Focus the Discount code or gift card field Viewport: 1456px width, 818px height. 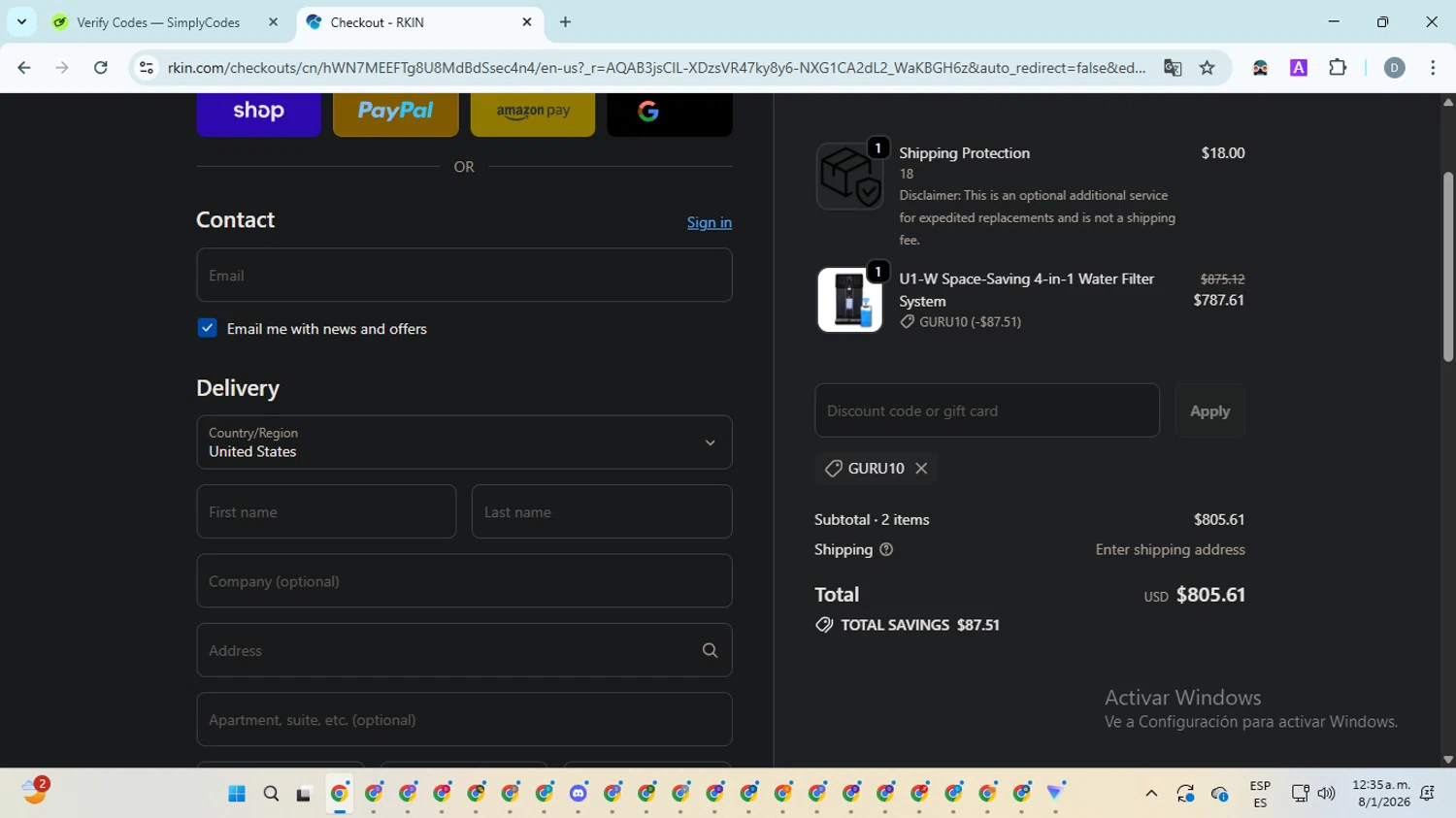pos(987,410)
